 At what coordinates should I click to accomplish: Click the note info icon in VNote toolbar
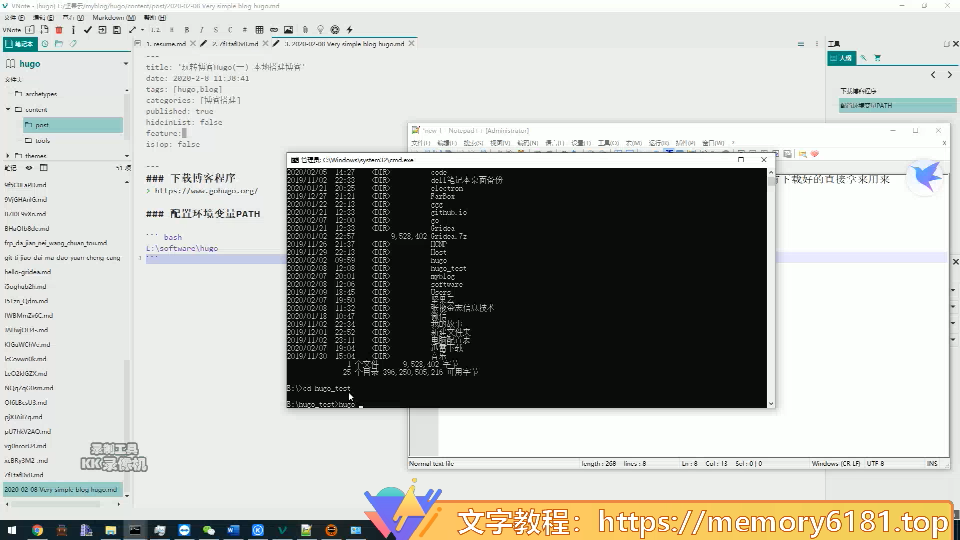73,29
